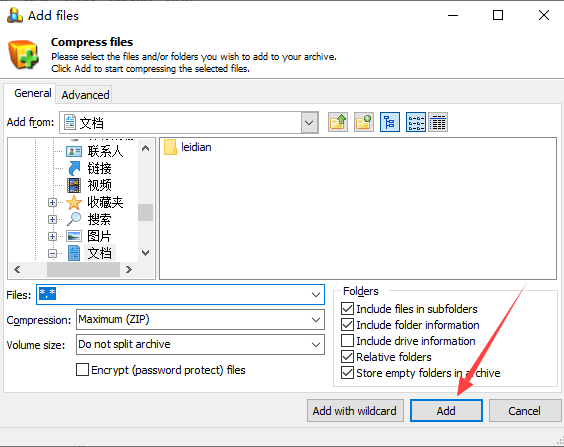Switch to list view icon
This screenshot has width=564, height=447.
pyautogui.click(x=416, y=122)
